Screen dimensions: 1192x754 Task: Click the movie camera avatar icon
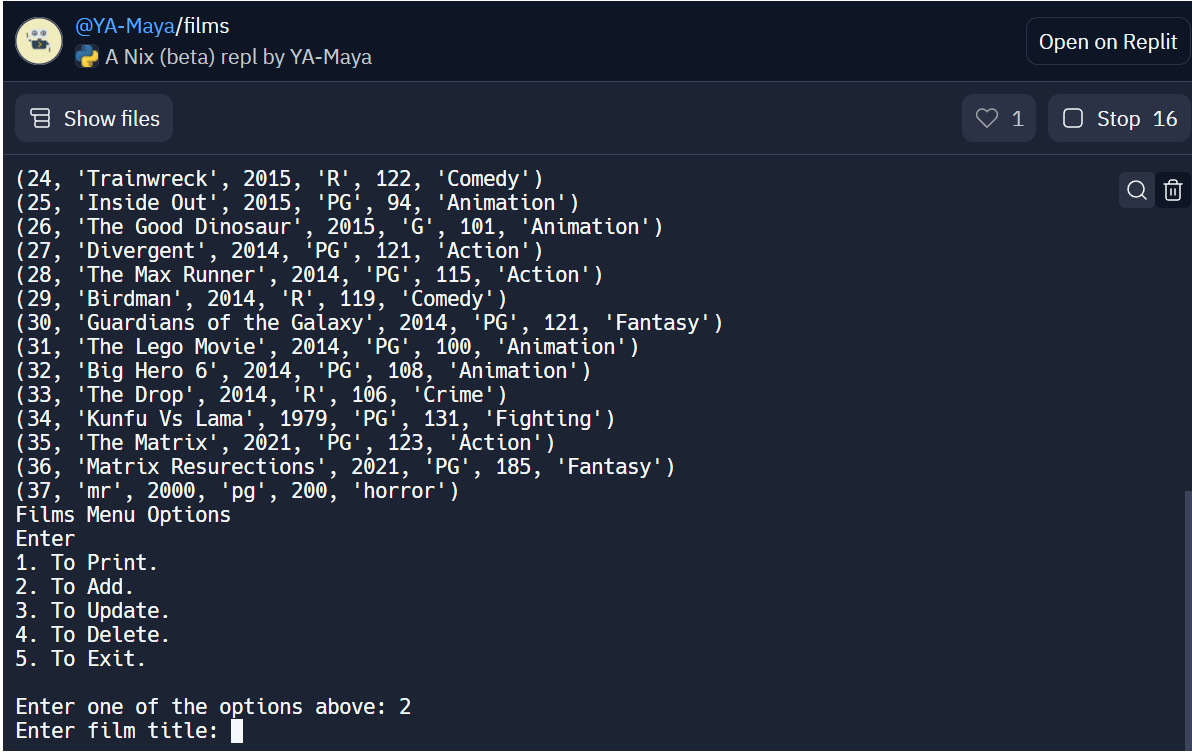(38, 41)
